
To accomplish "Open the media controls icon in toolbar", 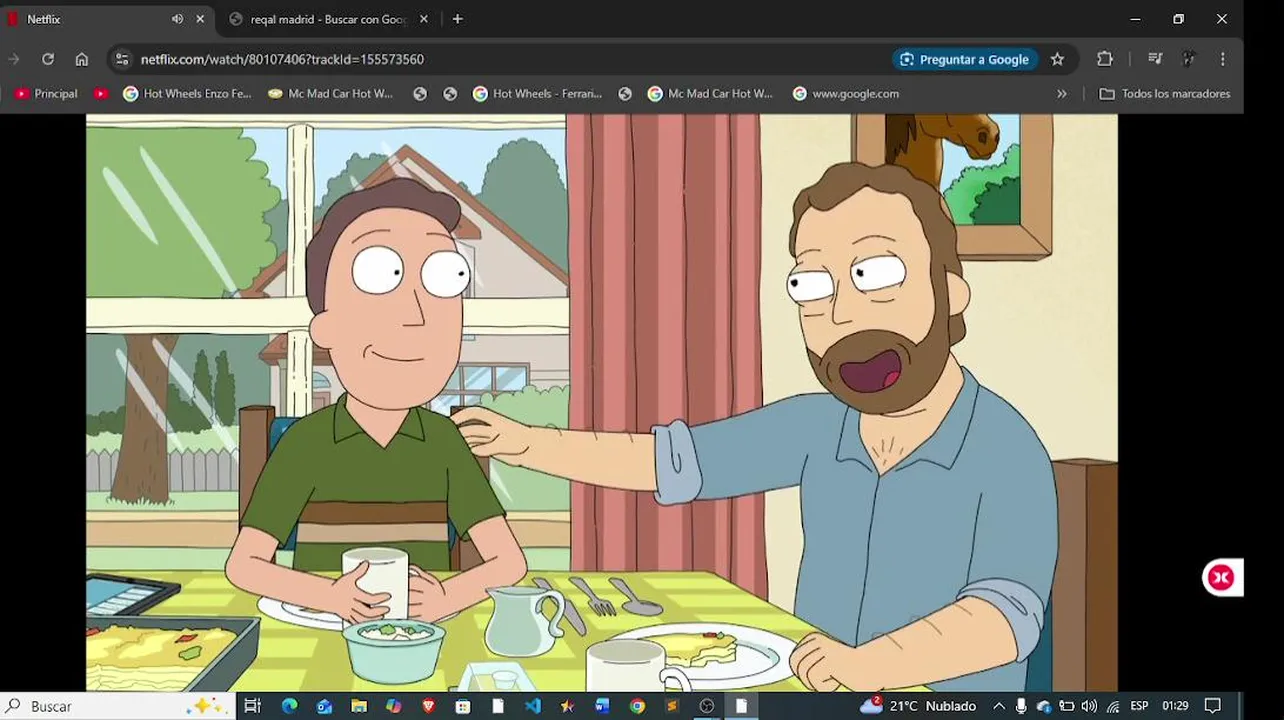I will pyautogui.click(x=1155, y=59).
